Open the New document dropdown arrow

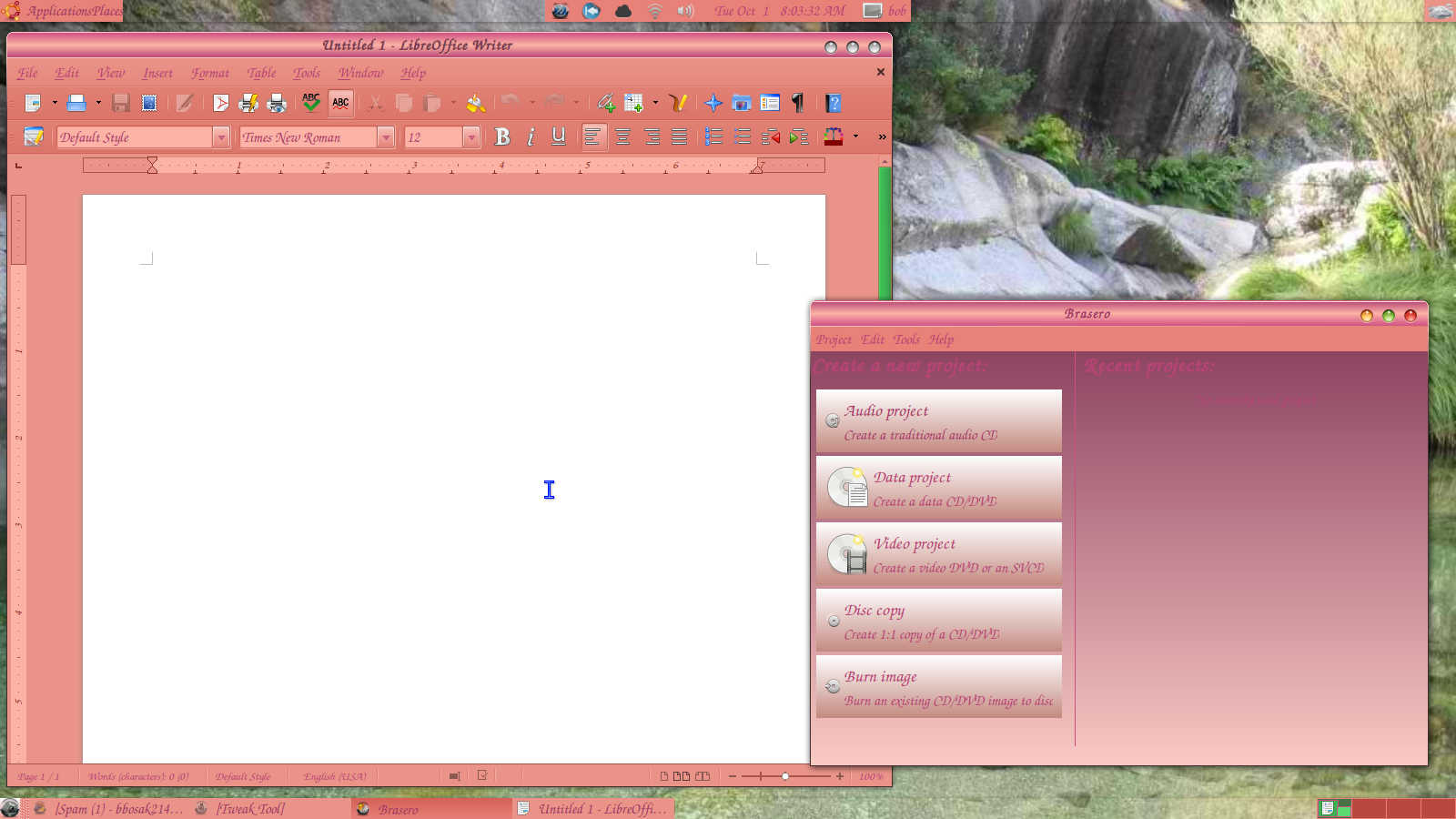tap(55, 103)
